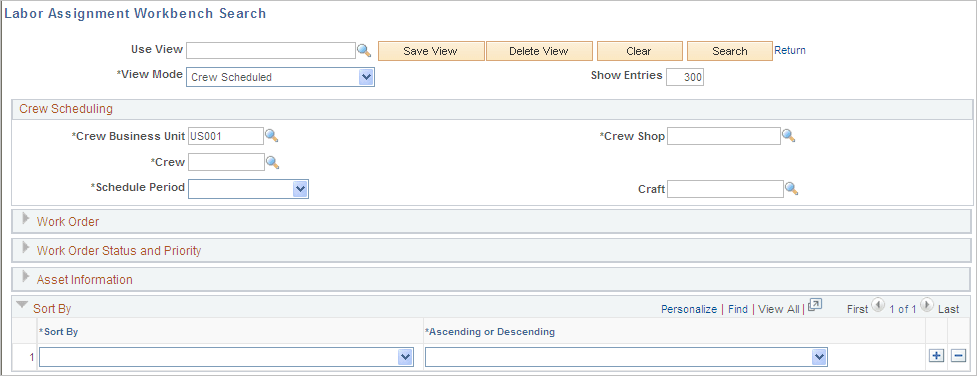Viewport: 977px width, 376px height.
Task: Click the Crew Business Unit lookup icon
Action: click(x=272, y=135)
